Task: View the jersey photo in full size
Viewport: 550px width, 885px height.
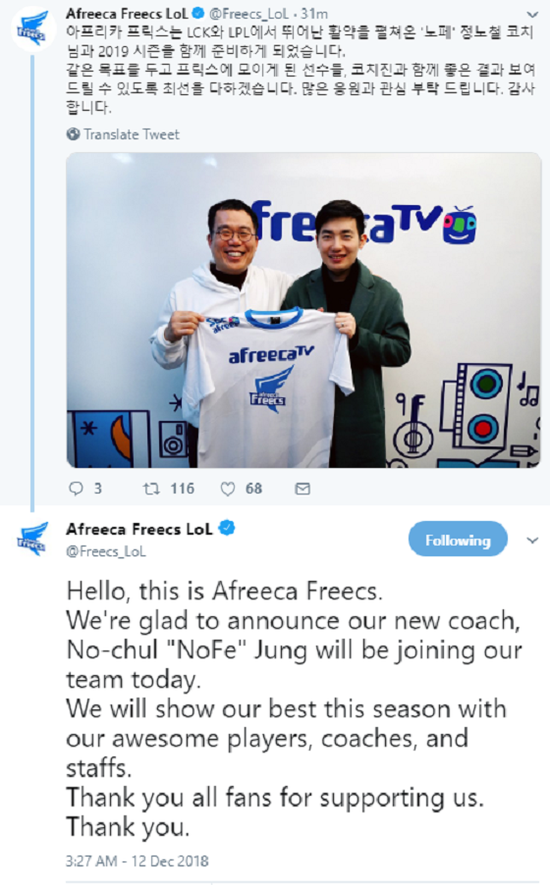Action: 304,310
